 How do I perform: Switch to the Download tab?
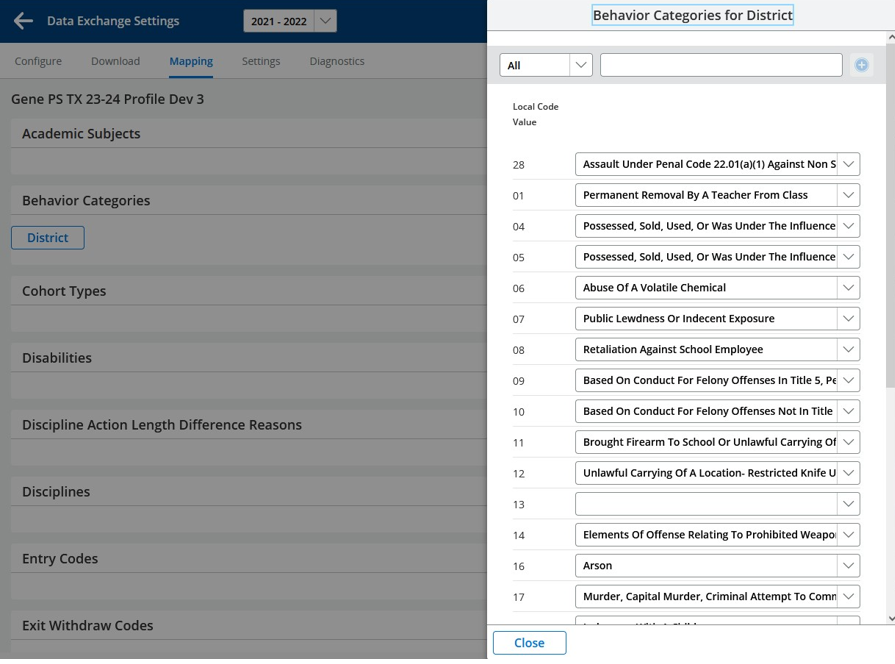115,61
